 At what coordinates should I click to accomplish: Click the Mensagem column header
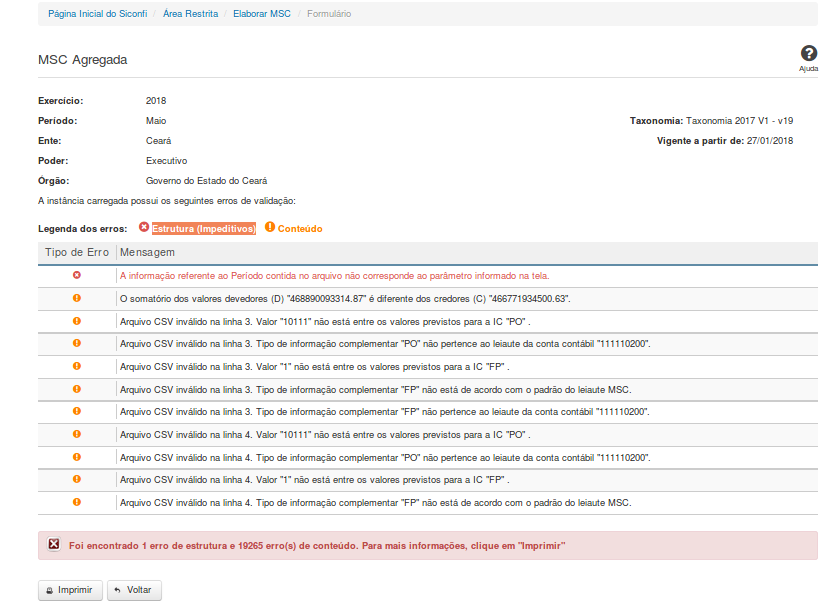[147, 253]
